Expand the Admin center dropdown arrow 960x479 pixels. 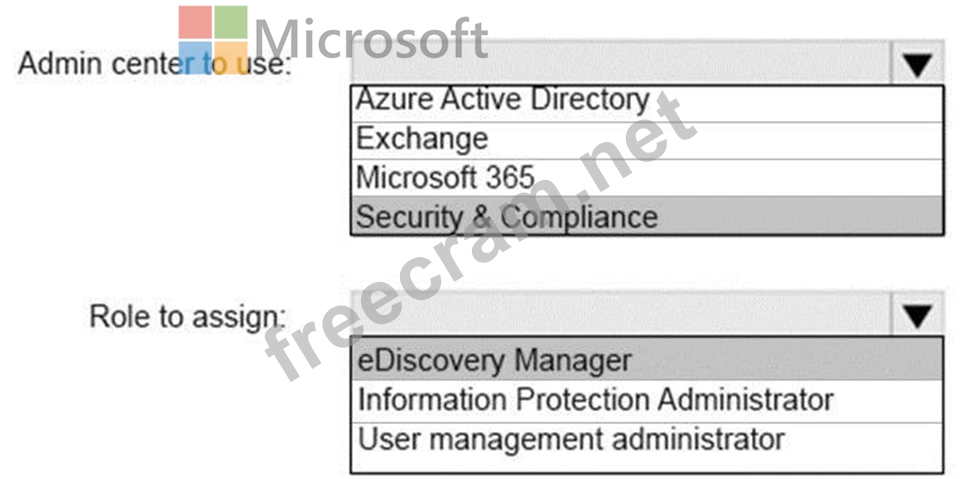coord(917,64)
